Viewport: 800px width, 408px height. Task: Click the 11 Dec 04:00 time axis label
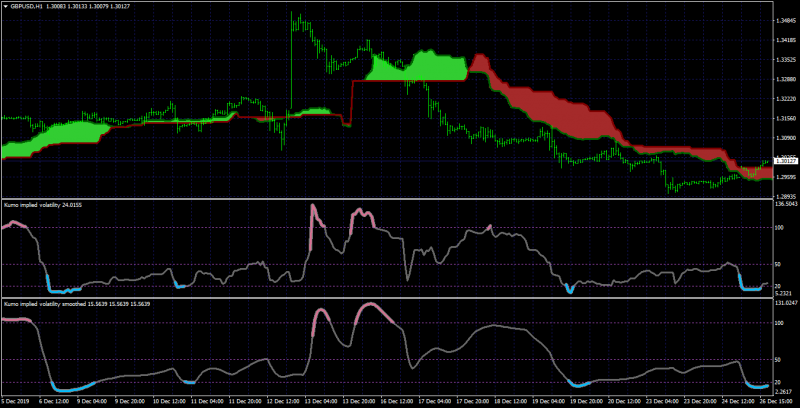208,402
